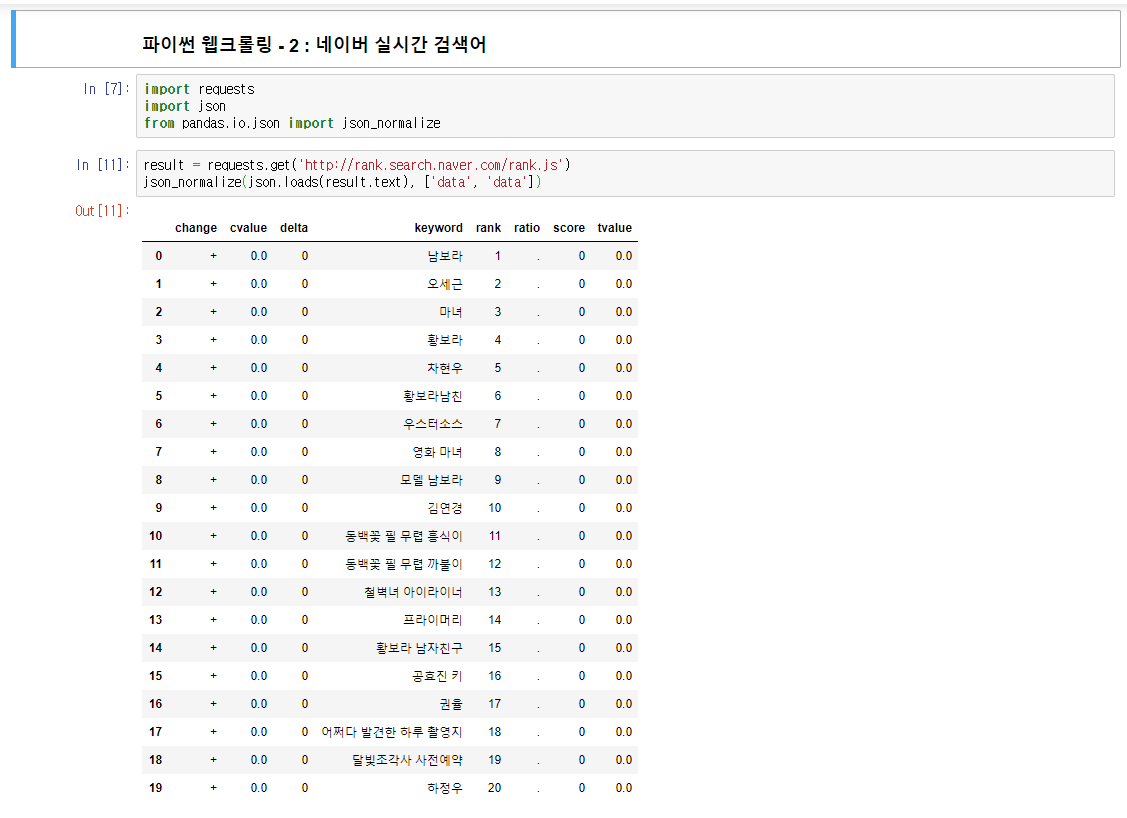The height and width of the screenshot is (818, 1127).
Task: Click the Out[11] prompt label
Action: pyautogui.click(x=102, y=211)
